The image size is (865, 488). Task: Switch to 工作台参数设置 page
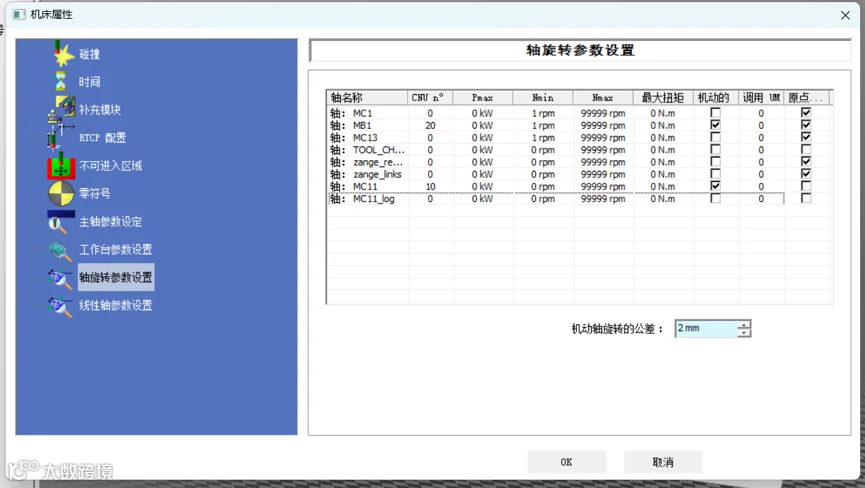(116, 250)
